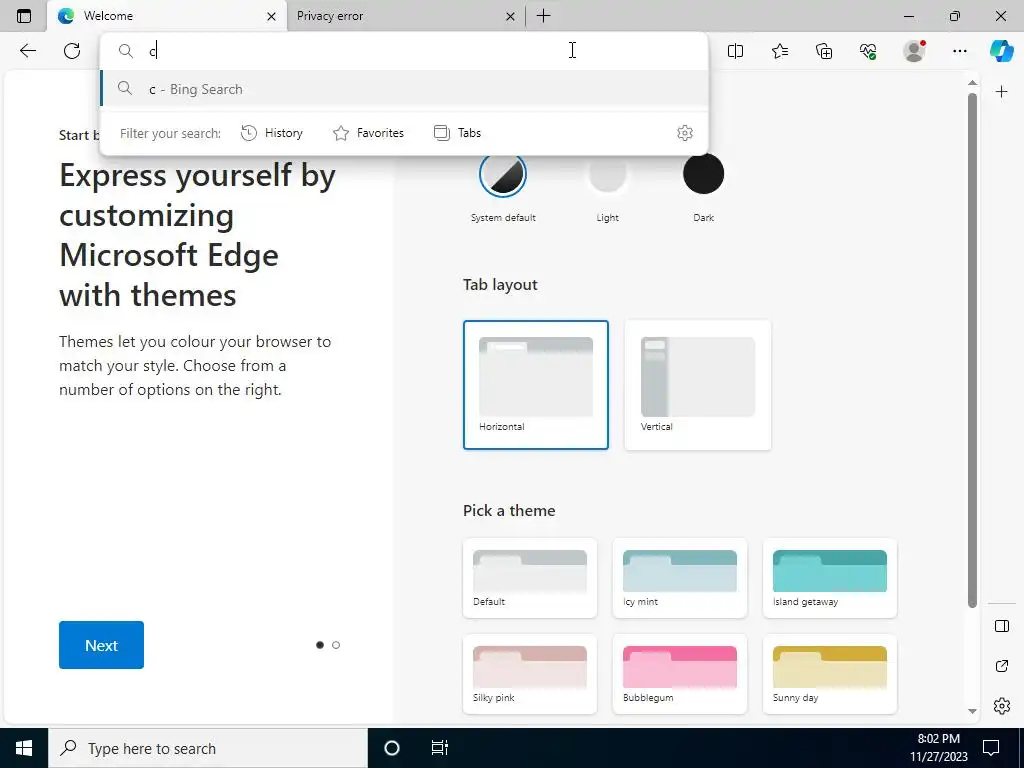The width and height of the screenshot is (1024, 768).
Task: Open sidebar settings gear icon
Action: (1001, 706)
